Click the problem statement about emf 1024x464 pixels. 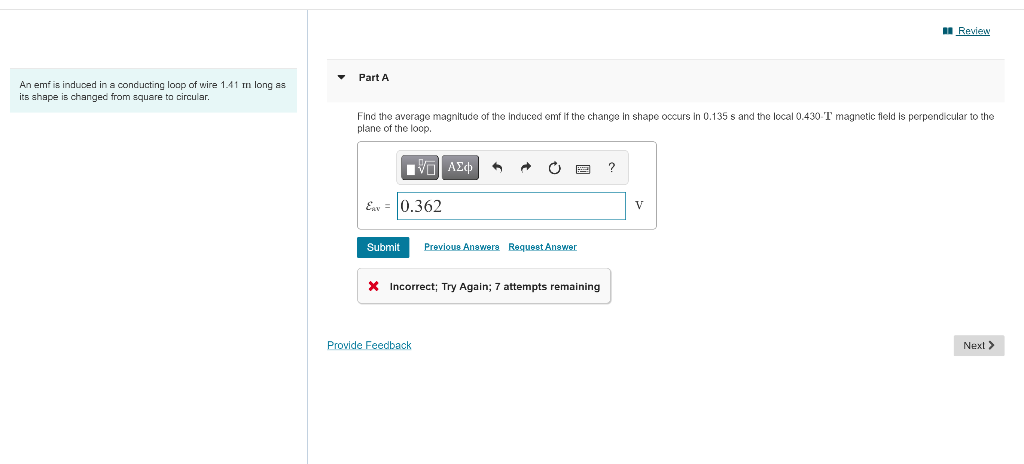click(153, 90)
